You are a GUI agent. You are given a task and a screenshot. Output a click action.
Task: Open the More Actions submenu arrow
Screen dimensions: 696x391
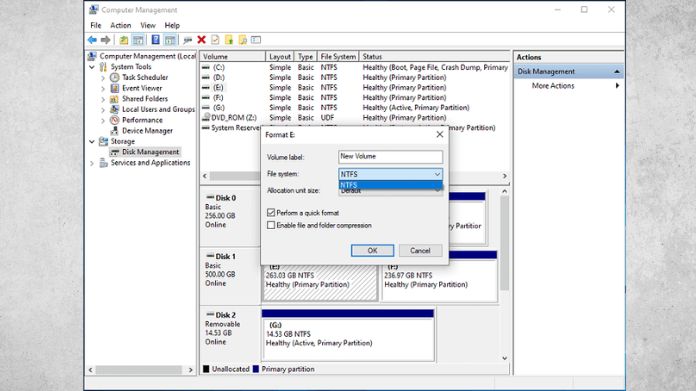pos(617,86)
